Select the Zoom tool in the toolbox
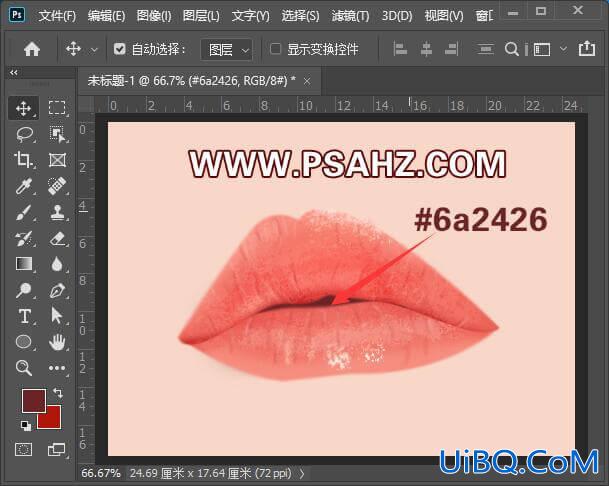The height and width of the screenshot is (486, 609). click(23, 368)
